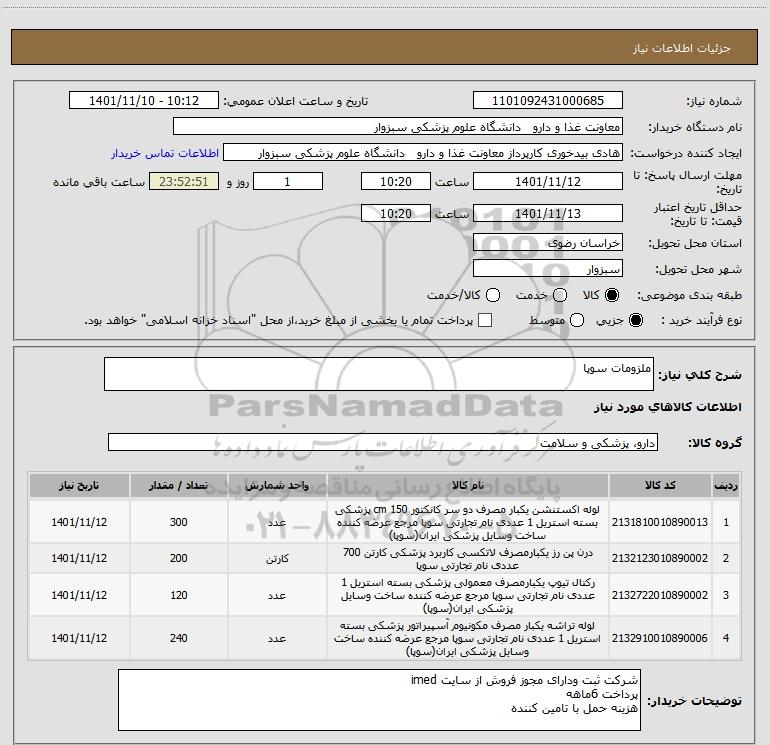Click the response deadline date 1401/11/12 field

click(x=548, y=181)
